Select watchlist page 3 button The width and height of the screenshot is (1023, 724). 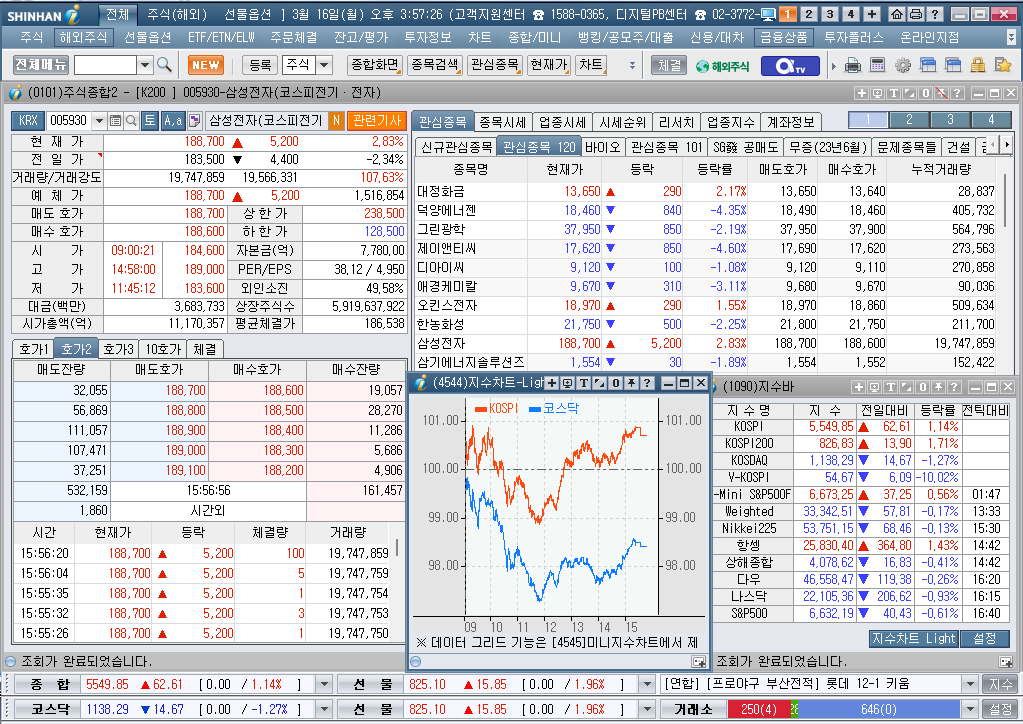[x=950, y=120]
